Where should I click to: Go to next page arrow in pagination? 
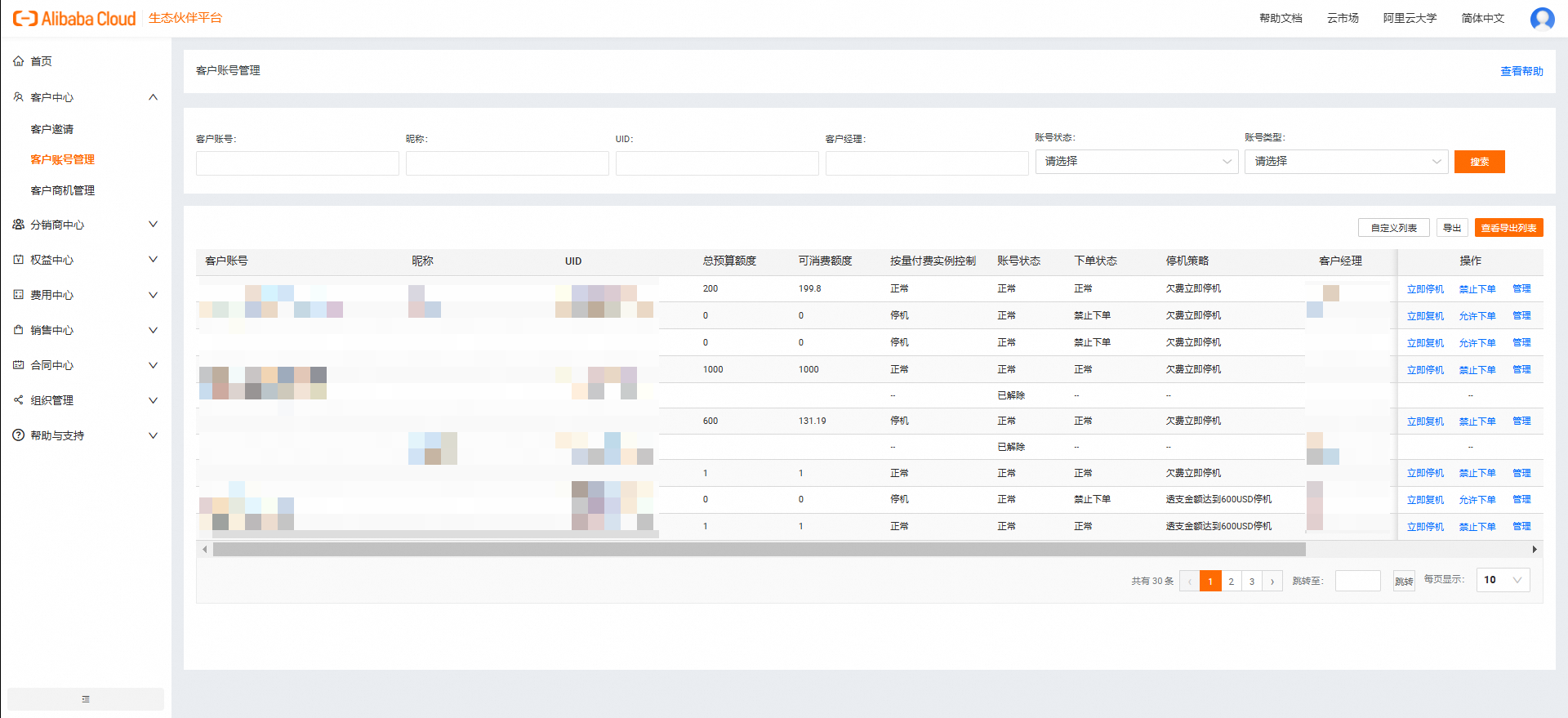click(1272, 581)
